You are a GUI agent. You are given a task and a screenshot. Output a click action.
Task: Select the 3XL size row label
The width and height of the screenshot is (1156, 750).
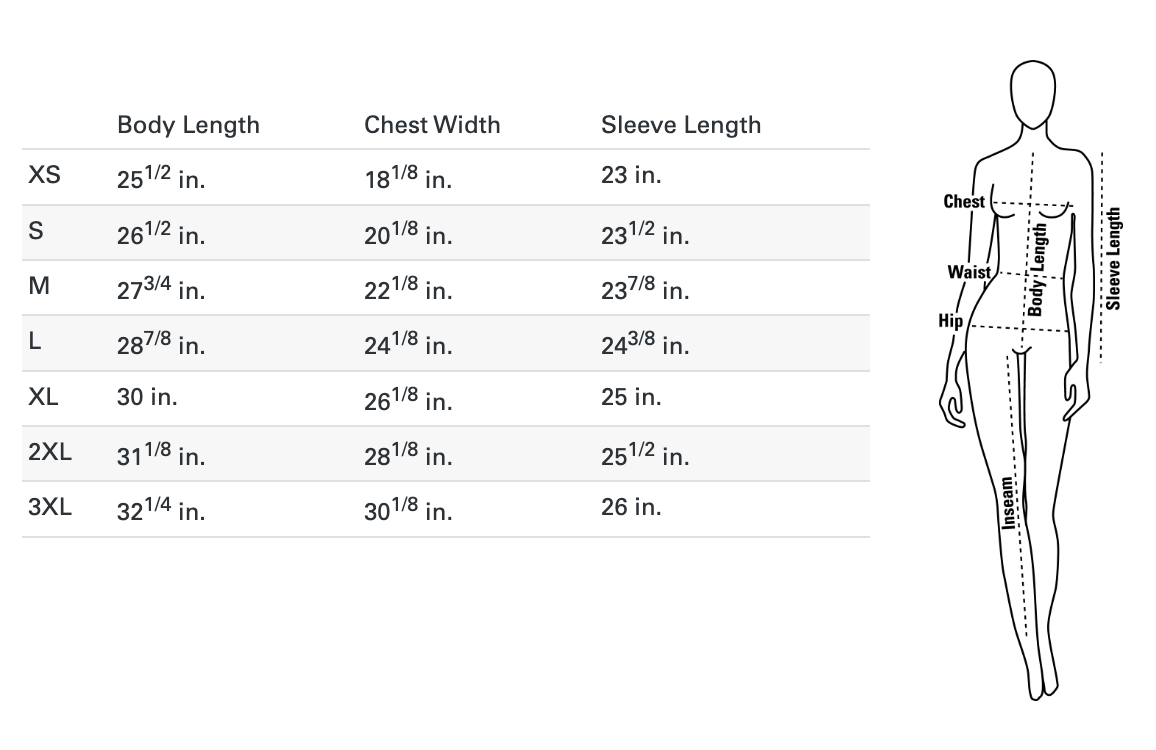tap(50, 507)
